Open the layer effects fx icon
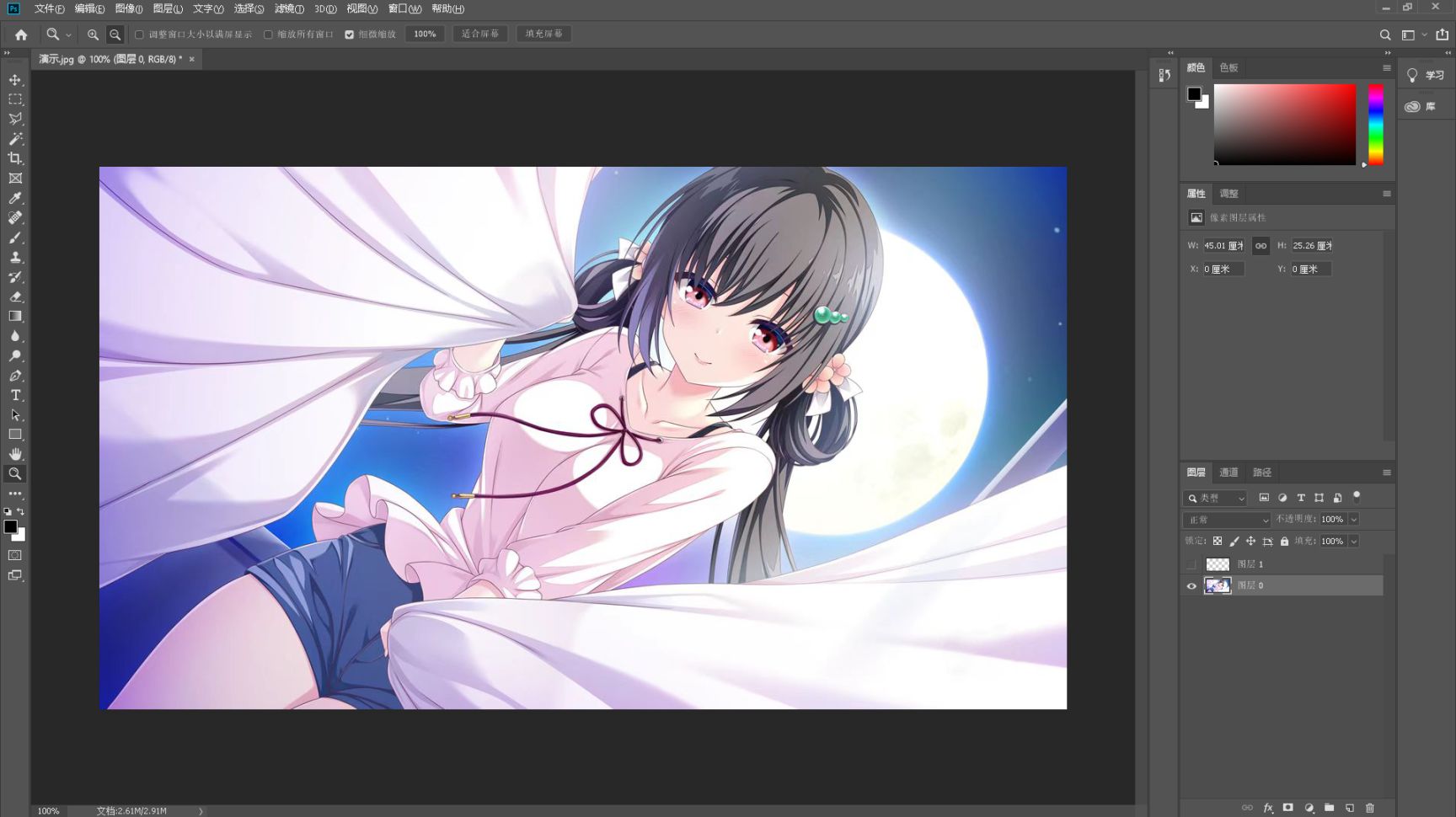 (x=1268, y=808)
